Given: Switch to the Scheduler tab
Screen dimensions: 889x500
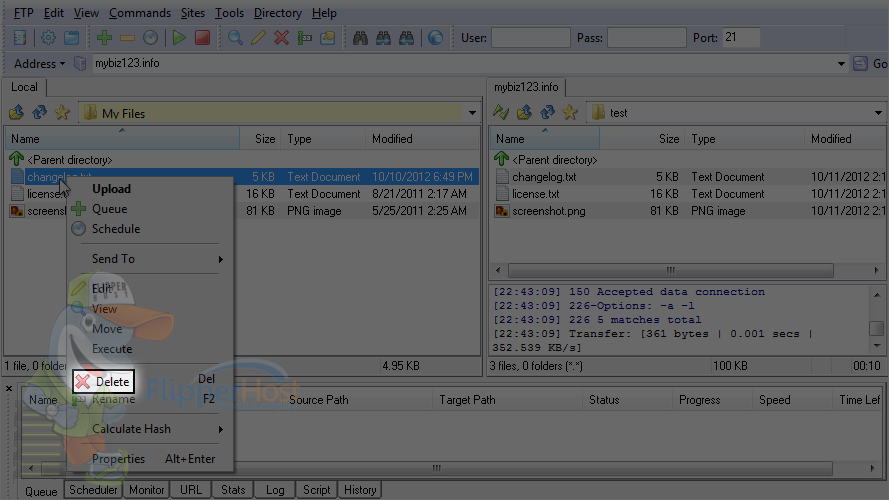Looking at the screenshot, I should (x=93, y=490).
